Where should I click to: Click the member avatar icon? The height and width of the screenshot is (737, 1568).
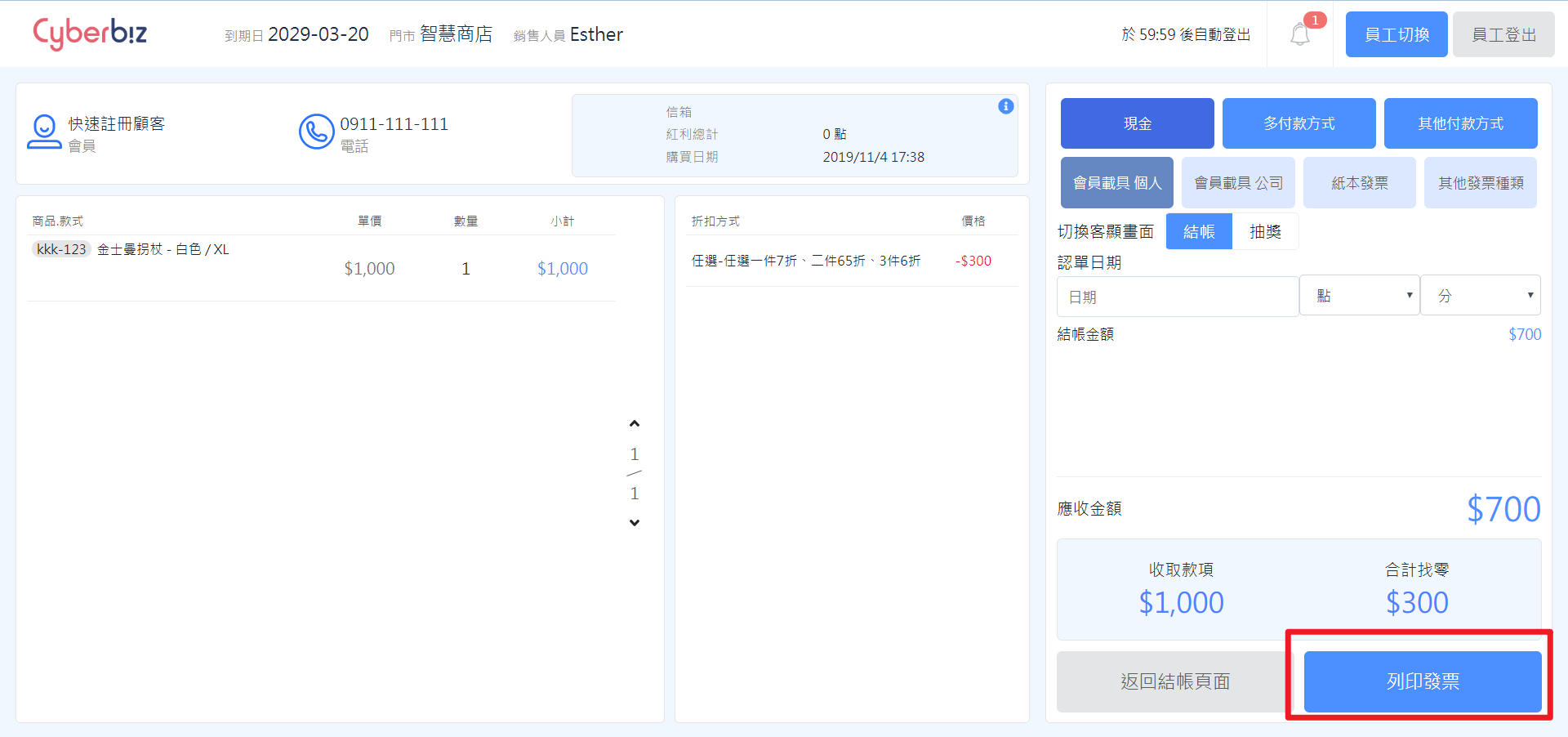point(44,132)
